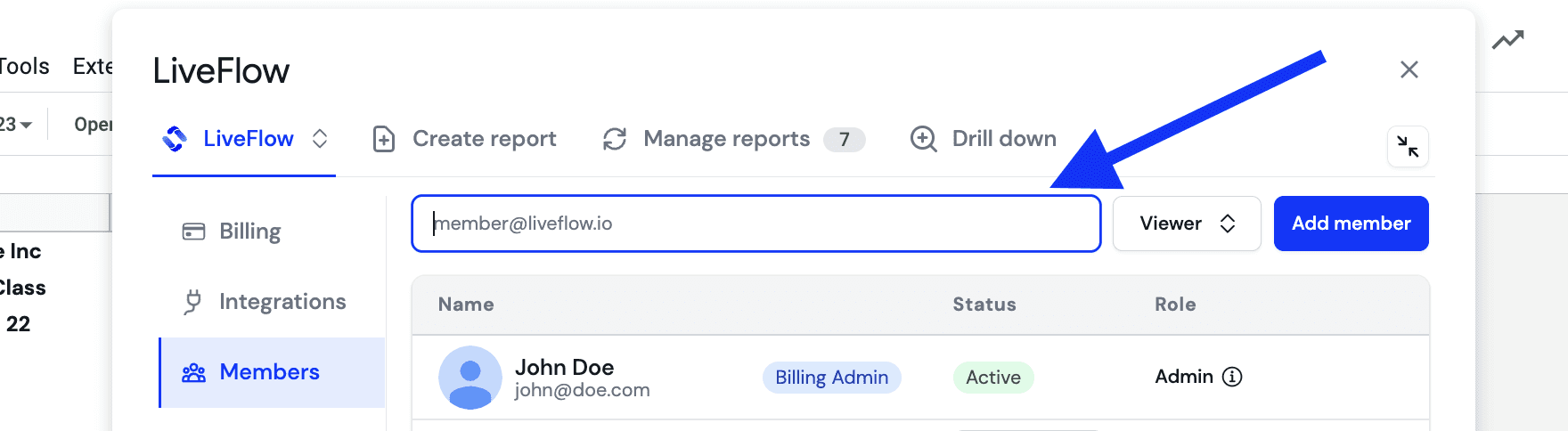Close the LiveFlow dialog

click(x=1409, y=69)
